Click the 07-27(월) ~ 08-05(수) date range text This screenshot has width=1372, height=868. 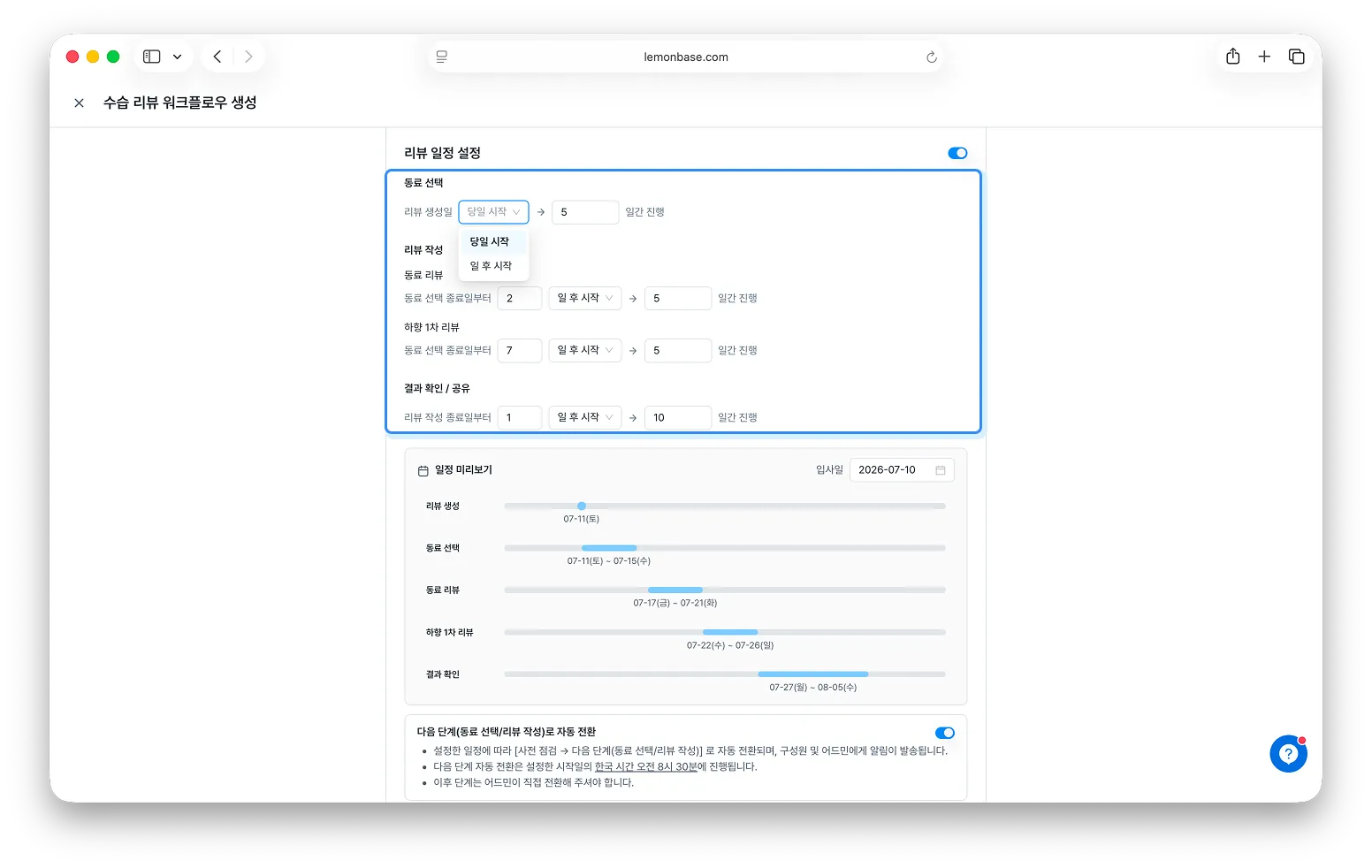point(813,688)
